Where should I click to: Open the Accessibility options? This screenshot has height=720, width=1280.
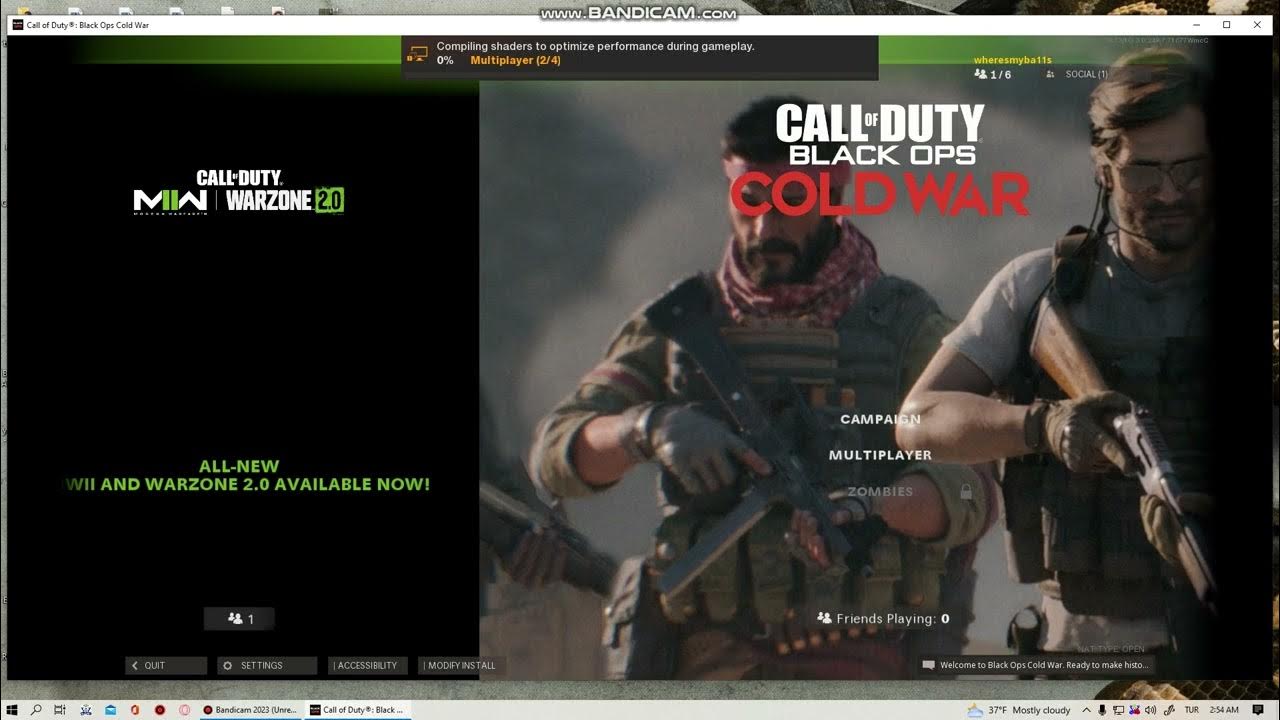pyautogui.click(x=367, y=665)
